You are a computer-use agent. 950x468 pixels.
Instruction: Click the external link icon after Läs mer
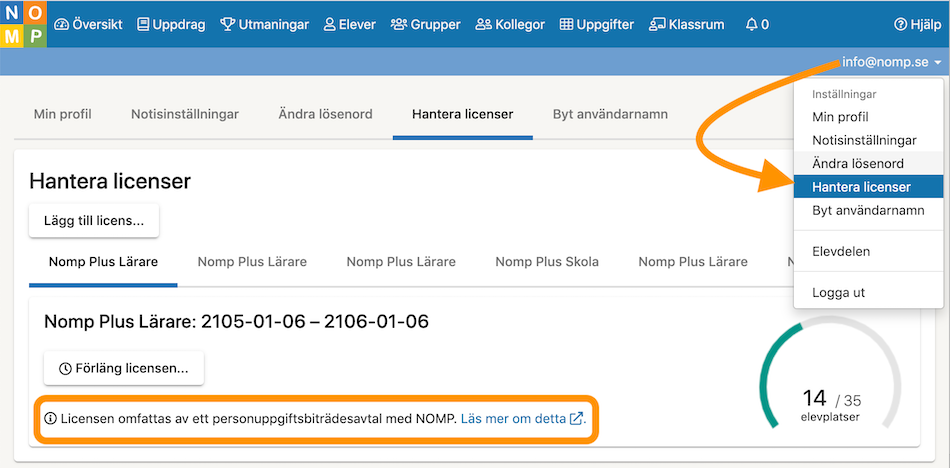pos(576,418)
